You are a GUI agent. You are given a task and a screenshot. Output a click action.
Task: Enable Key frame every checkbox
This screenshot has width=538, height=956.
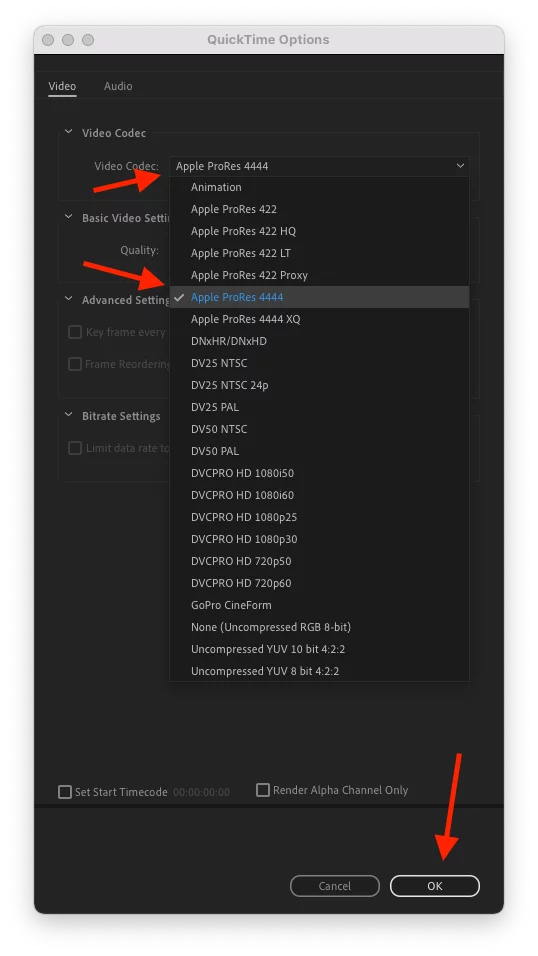(75, 332)
